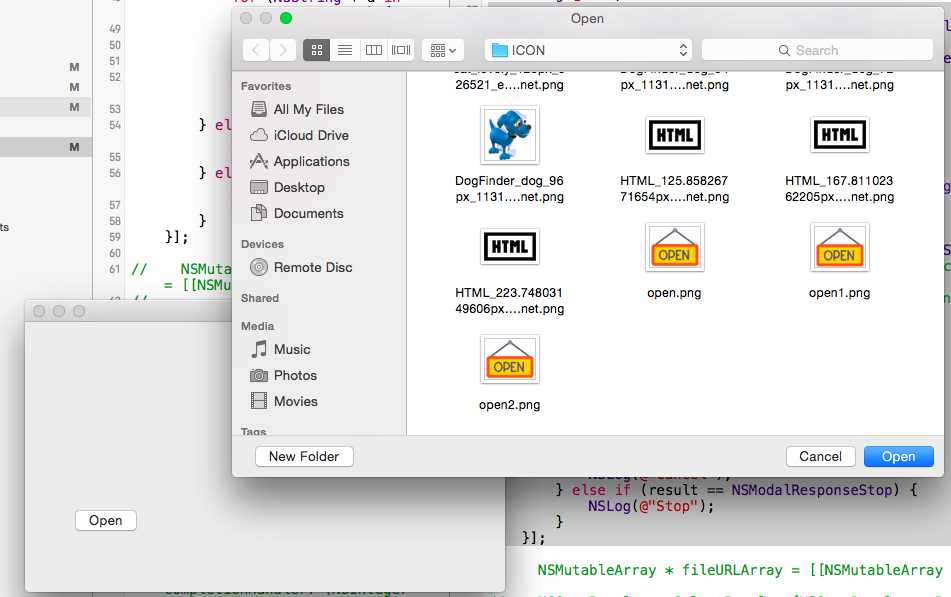
Task: Select the open2.png sign thumbnail
Action: 509,359
